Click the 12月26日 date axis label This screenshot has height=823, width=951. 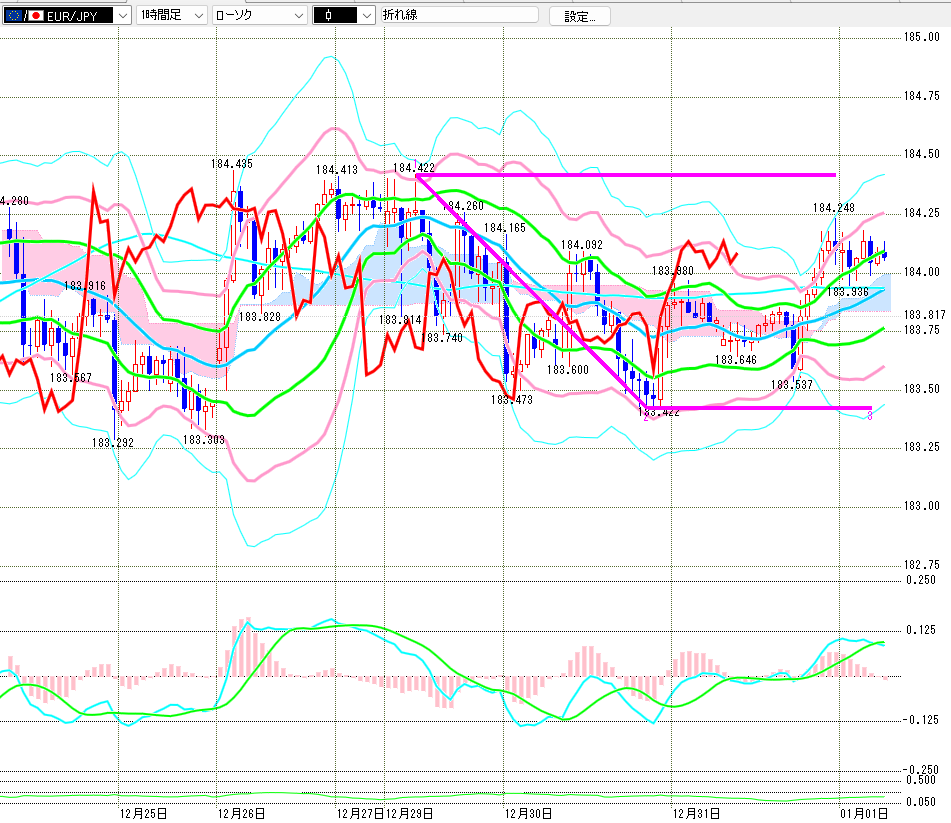[244, 814]
